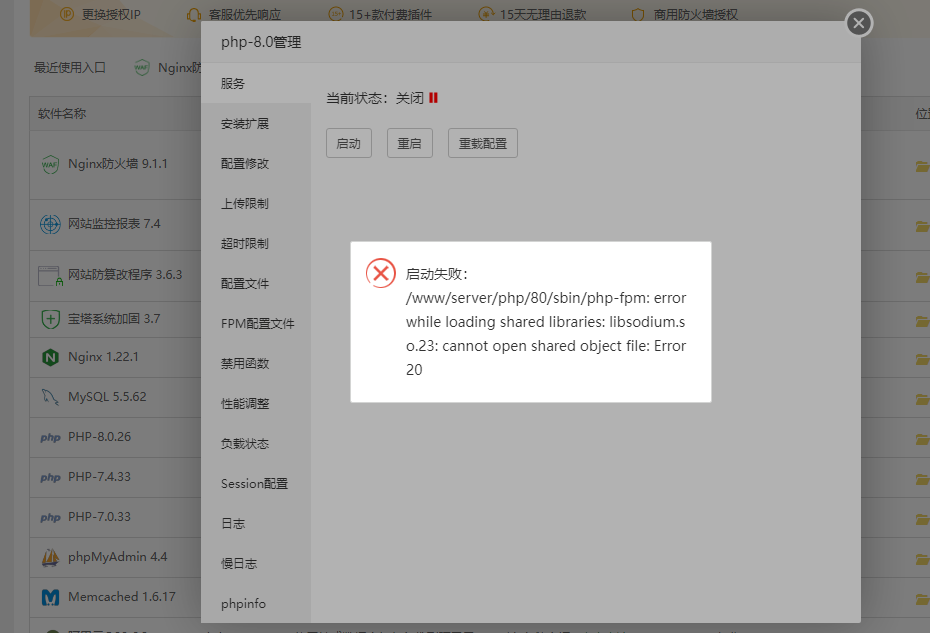Open folder icon in MySQL 5.5.62 row

[x=922, y=399]
